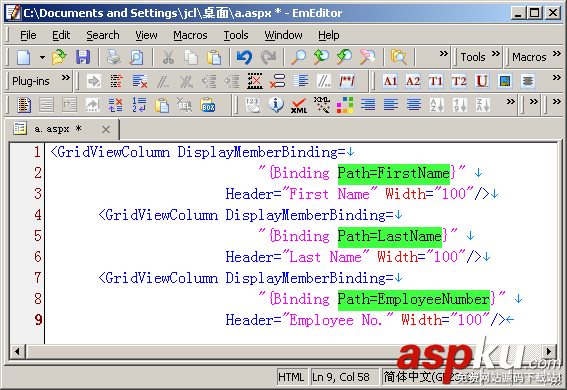This screenshot has height=390, width=567.
Task: Click highlighted Path=FirstName text
Action: [x=393, y=173]
